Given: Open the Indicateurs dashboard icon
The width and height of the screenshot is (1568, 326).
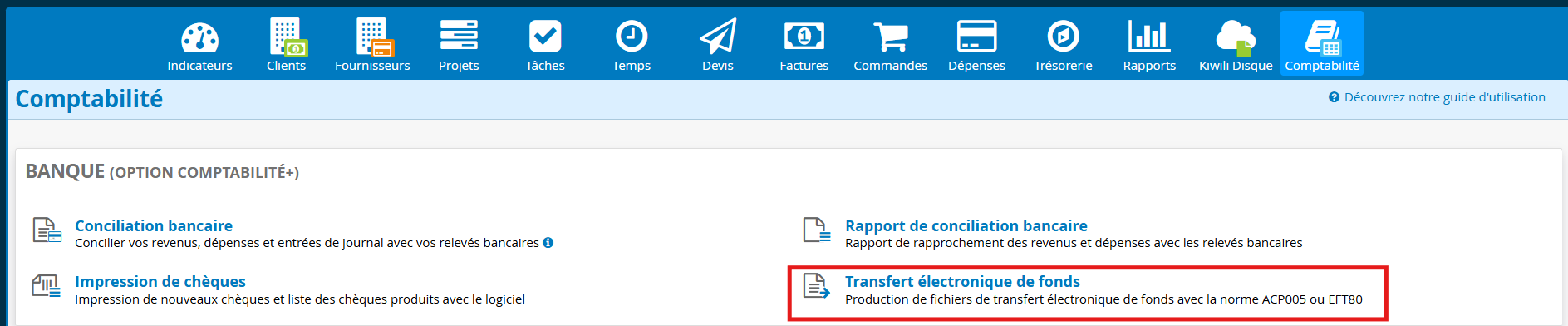Looking at the screenshot, I should (199, 37).
